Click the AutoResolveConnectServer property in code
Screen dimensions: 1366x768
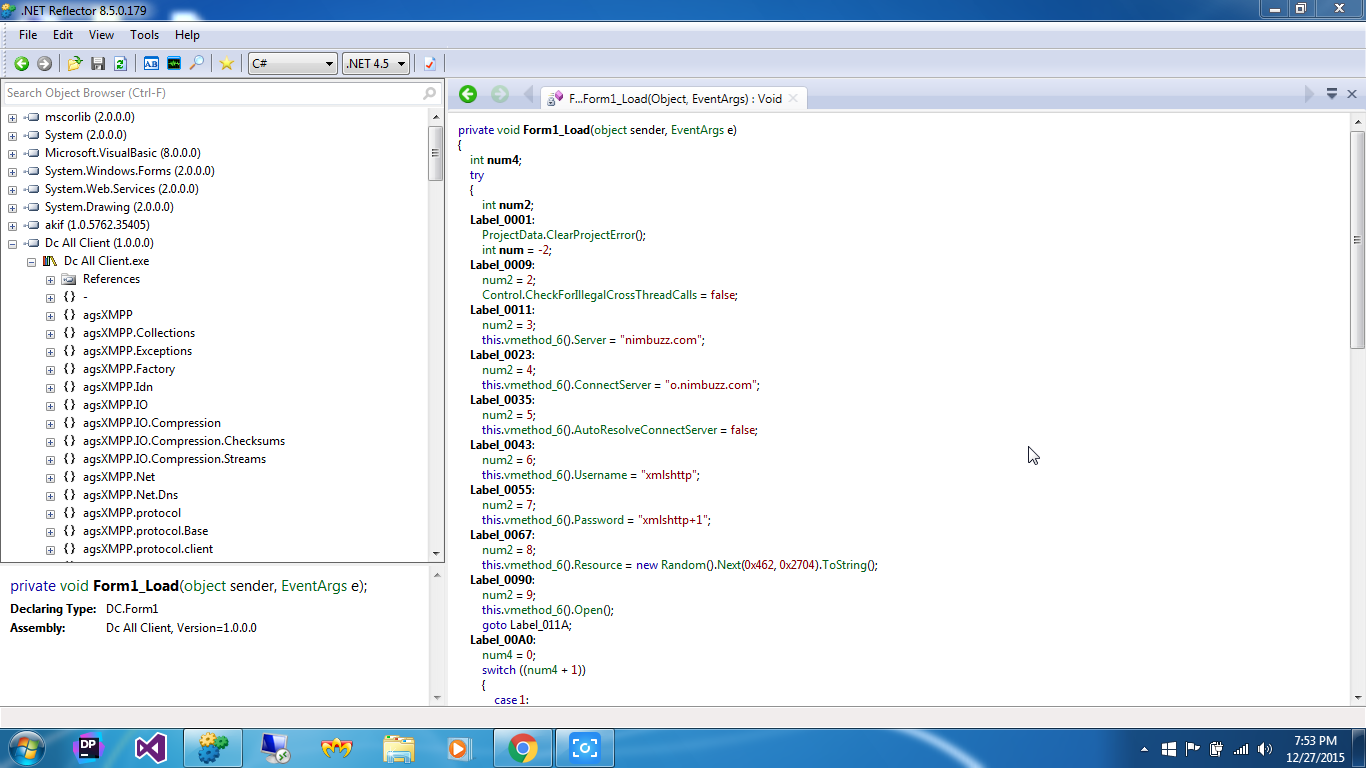(x=646, y=430)
